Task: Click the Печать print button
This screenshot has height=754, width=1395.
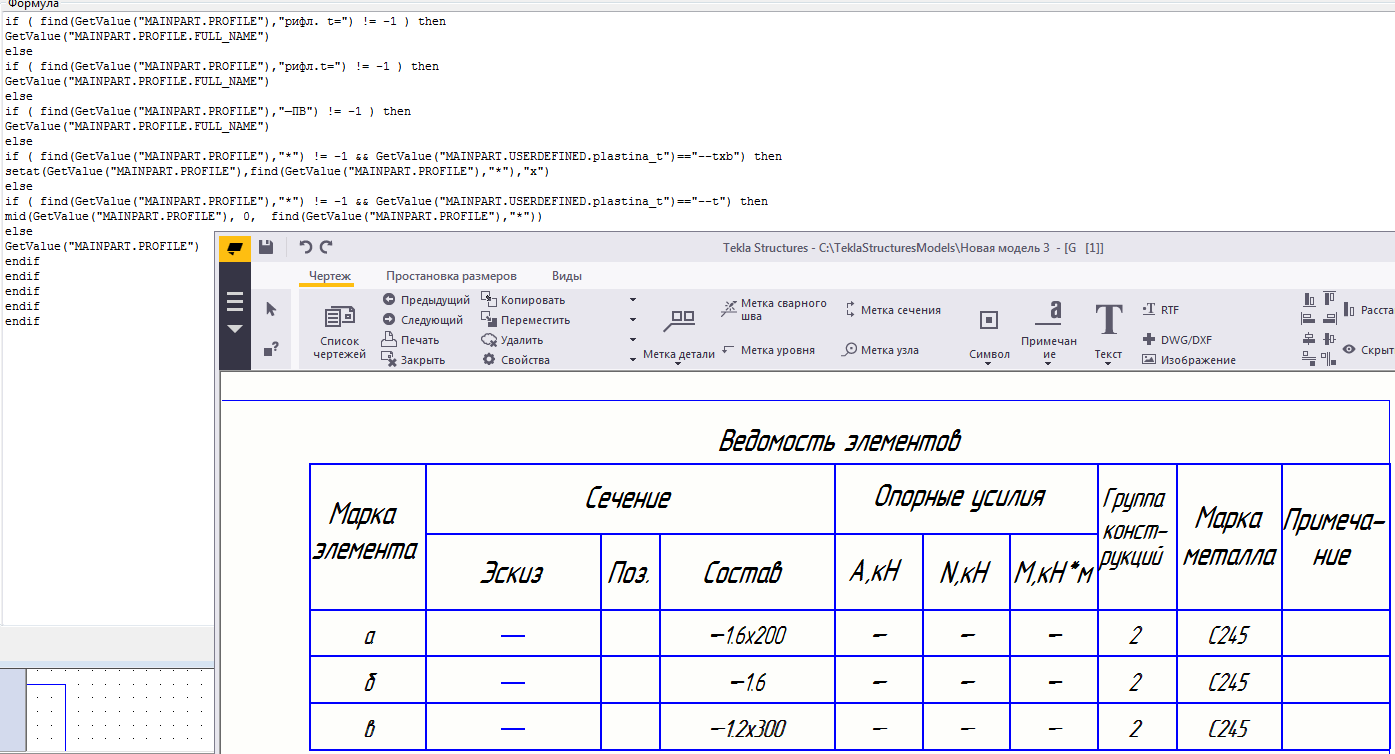Action: click(410, 340)
